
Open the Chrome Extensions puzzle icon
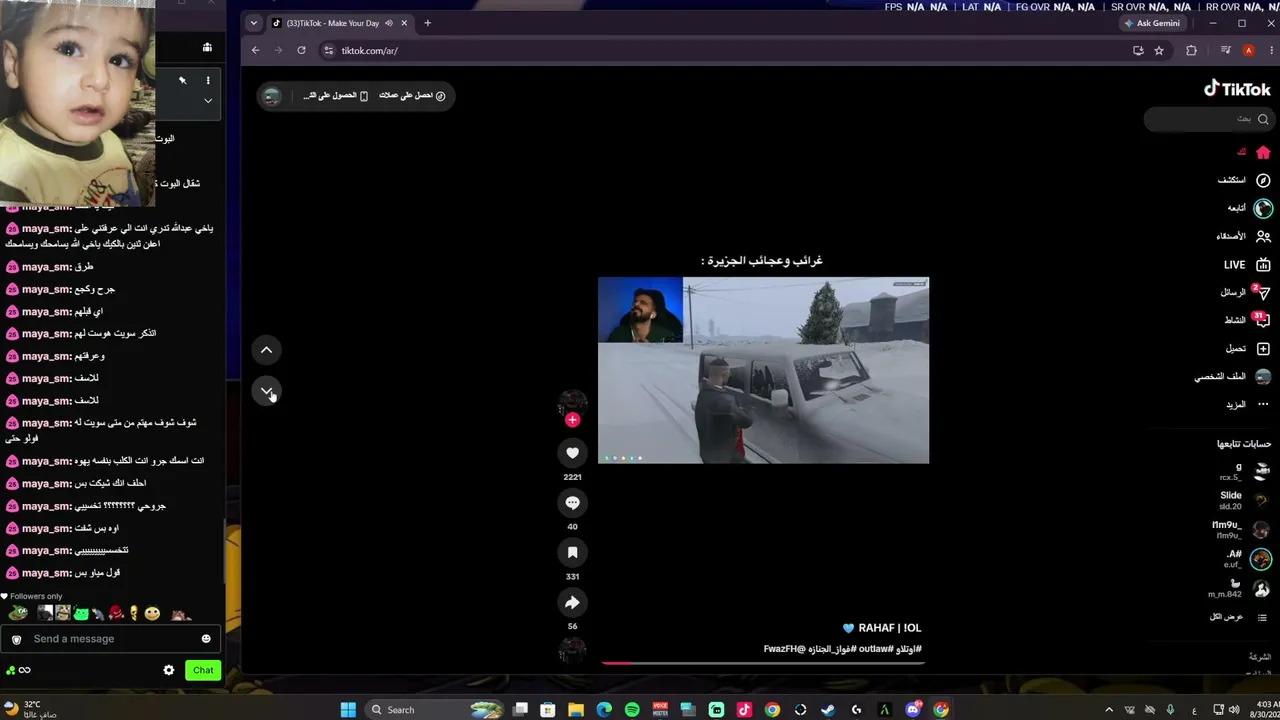[x=1191, y=50]
